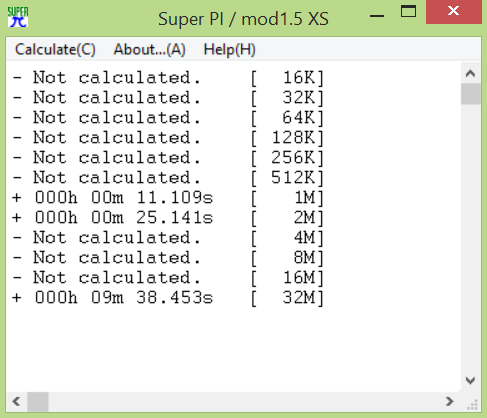
Task: Click the horizontal scrollbar left arrow
Action: (x=16, y=401)
